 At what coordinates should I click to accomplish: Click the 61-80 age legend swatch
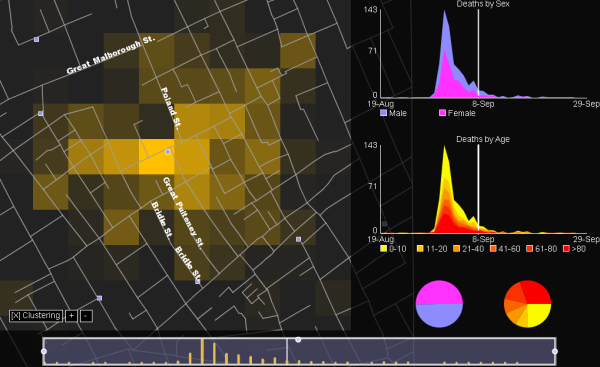[530, 248]
